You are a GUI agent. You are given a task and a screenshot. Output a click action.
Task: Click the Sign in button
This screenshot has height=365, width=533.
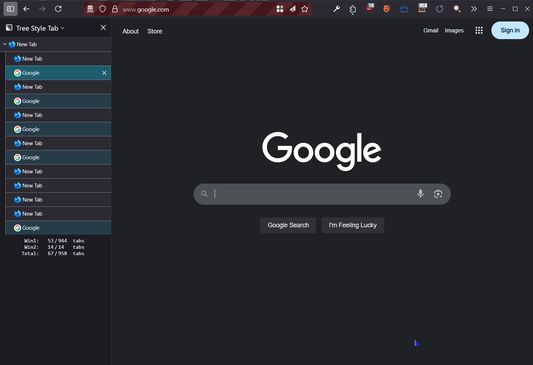(510, 30)
